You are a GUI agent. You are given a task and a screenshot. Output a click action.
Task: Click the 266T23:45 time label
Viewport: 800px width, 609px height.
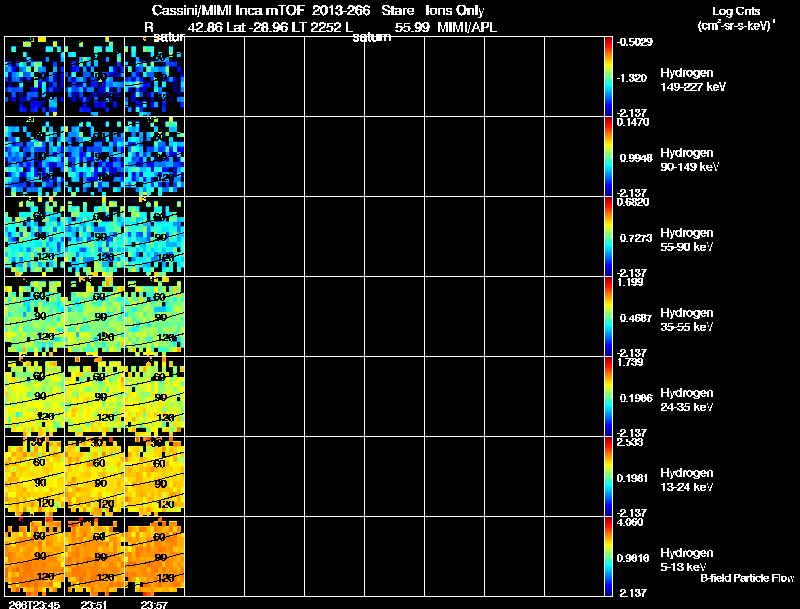click(31, 603)
